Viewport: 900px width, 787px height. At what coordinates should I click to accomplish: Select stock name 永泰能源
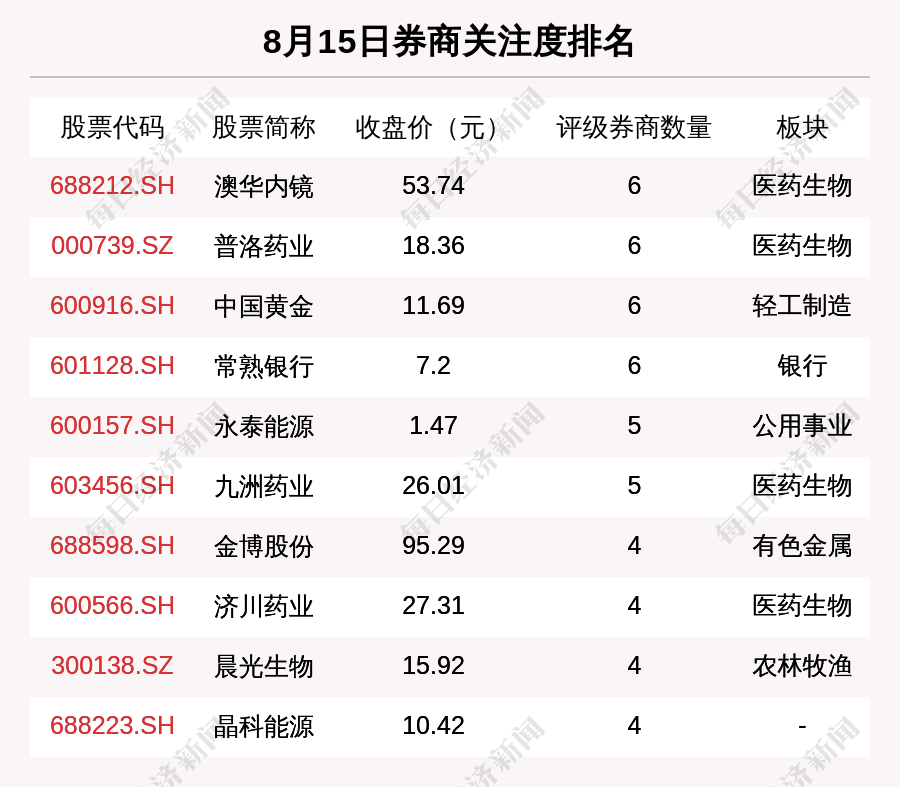tap(263, 427)
